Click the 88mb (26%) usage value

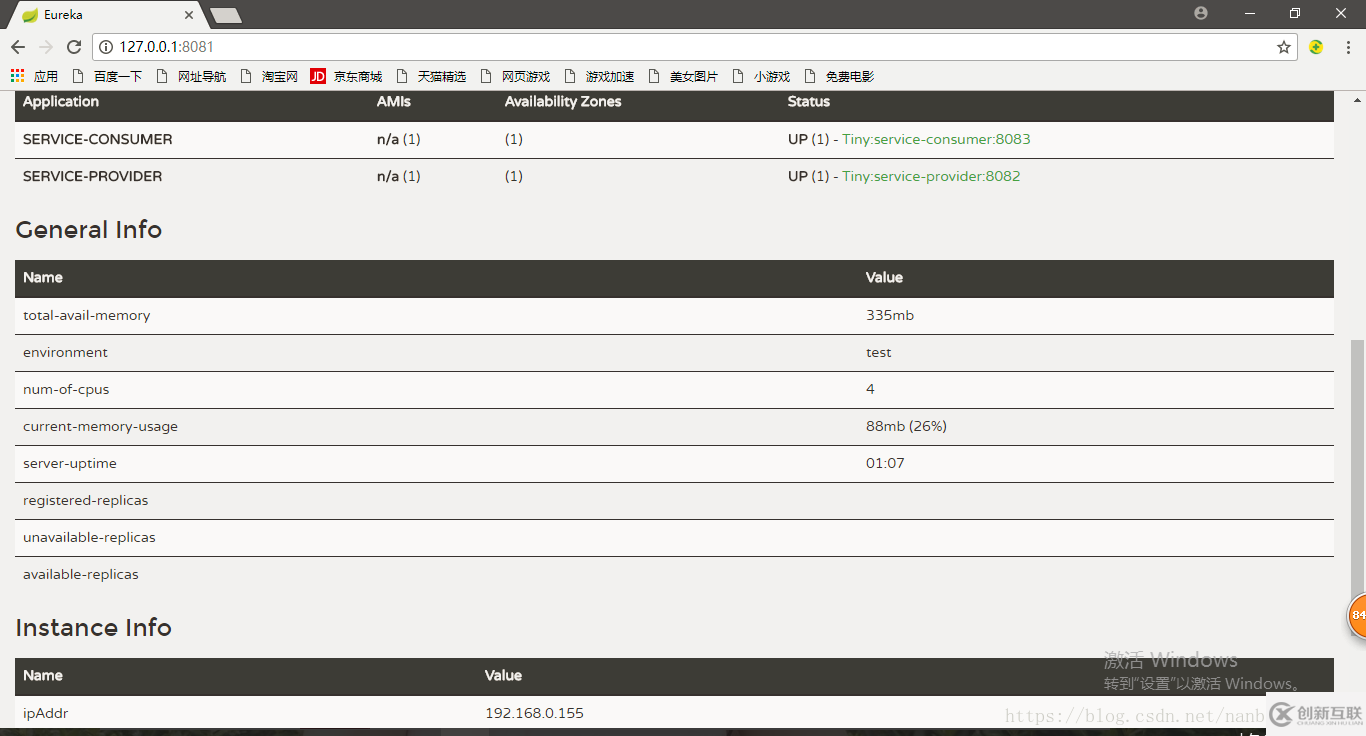(906, 426)
